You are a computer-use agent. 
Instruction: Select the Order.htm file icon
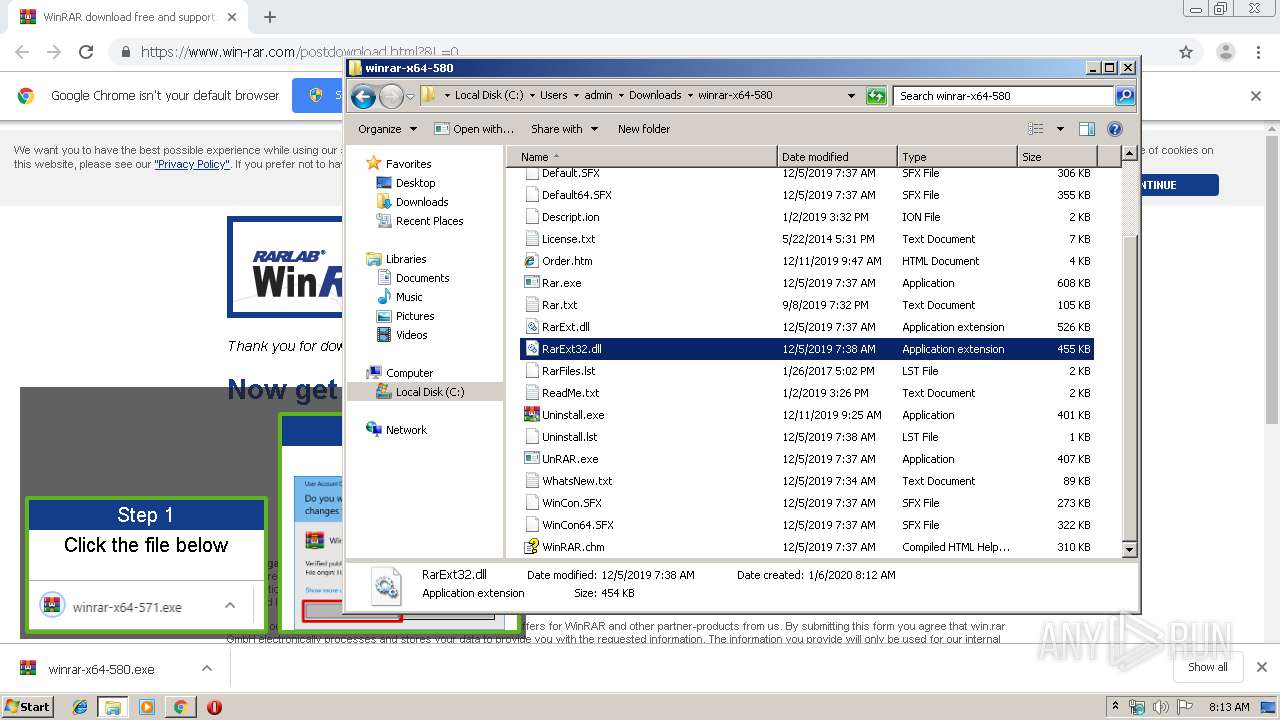tap(532, 261)
